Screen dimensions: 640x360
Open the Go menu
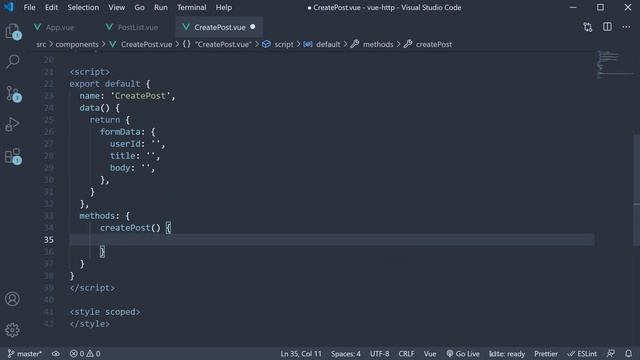point(140,7)
